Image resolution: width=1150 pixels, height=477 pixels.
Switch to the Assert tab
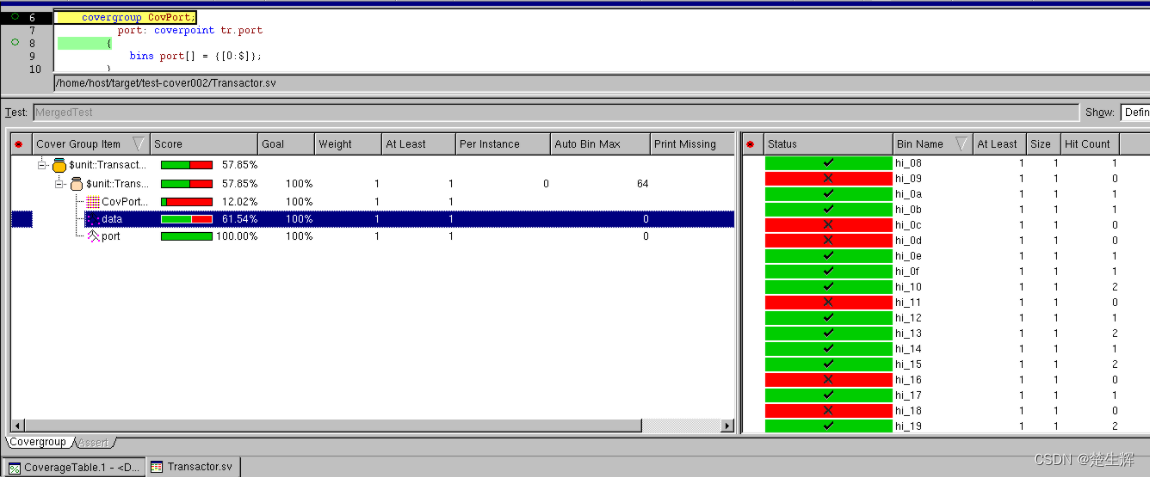(x=94, y=443)
